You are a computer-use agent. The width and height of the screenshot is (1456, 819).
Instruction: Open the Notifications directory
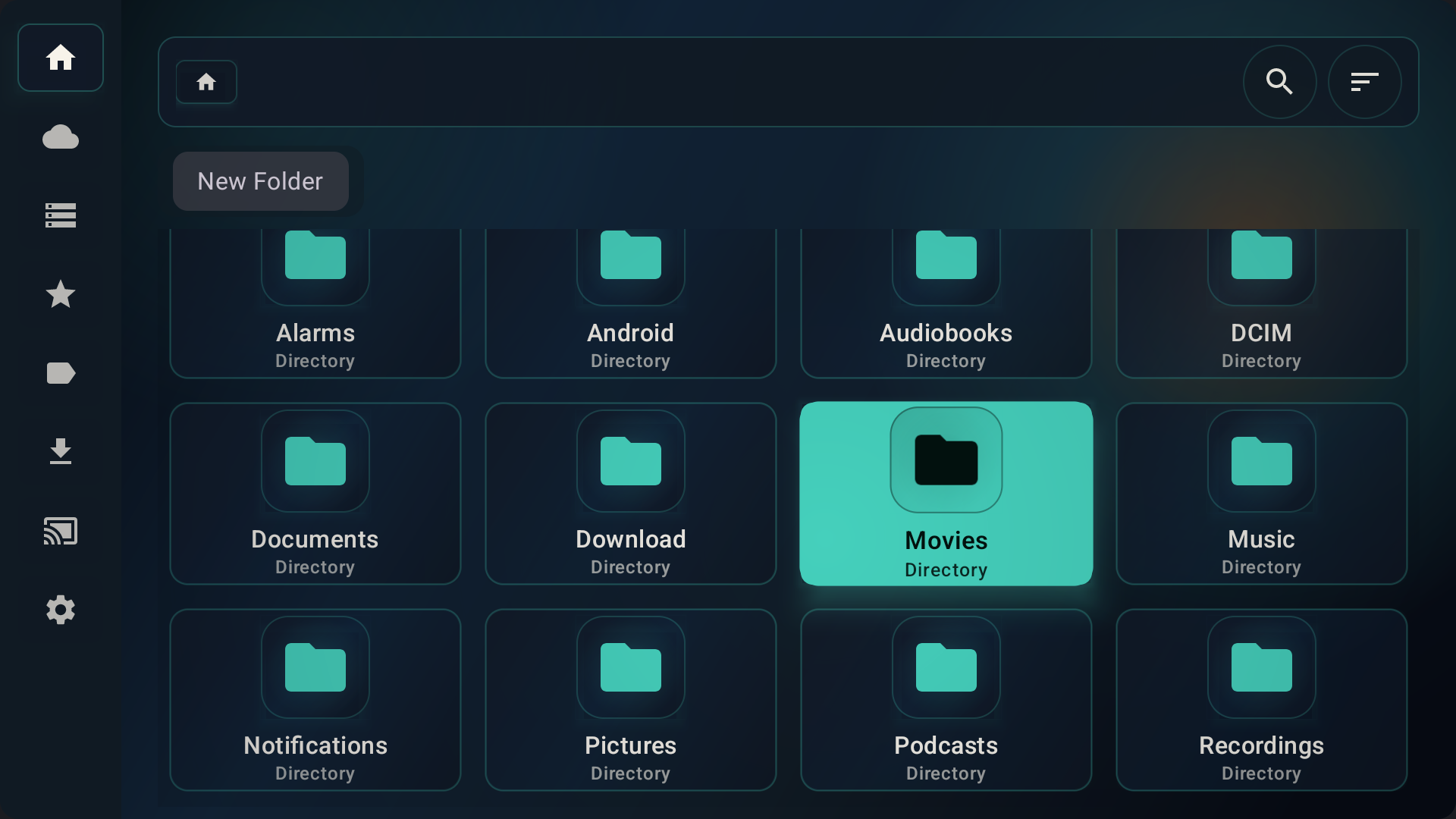315,700
